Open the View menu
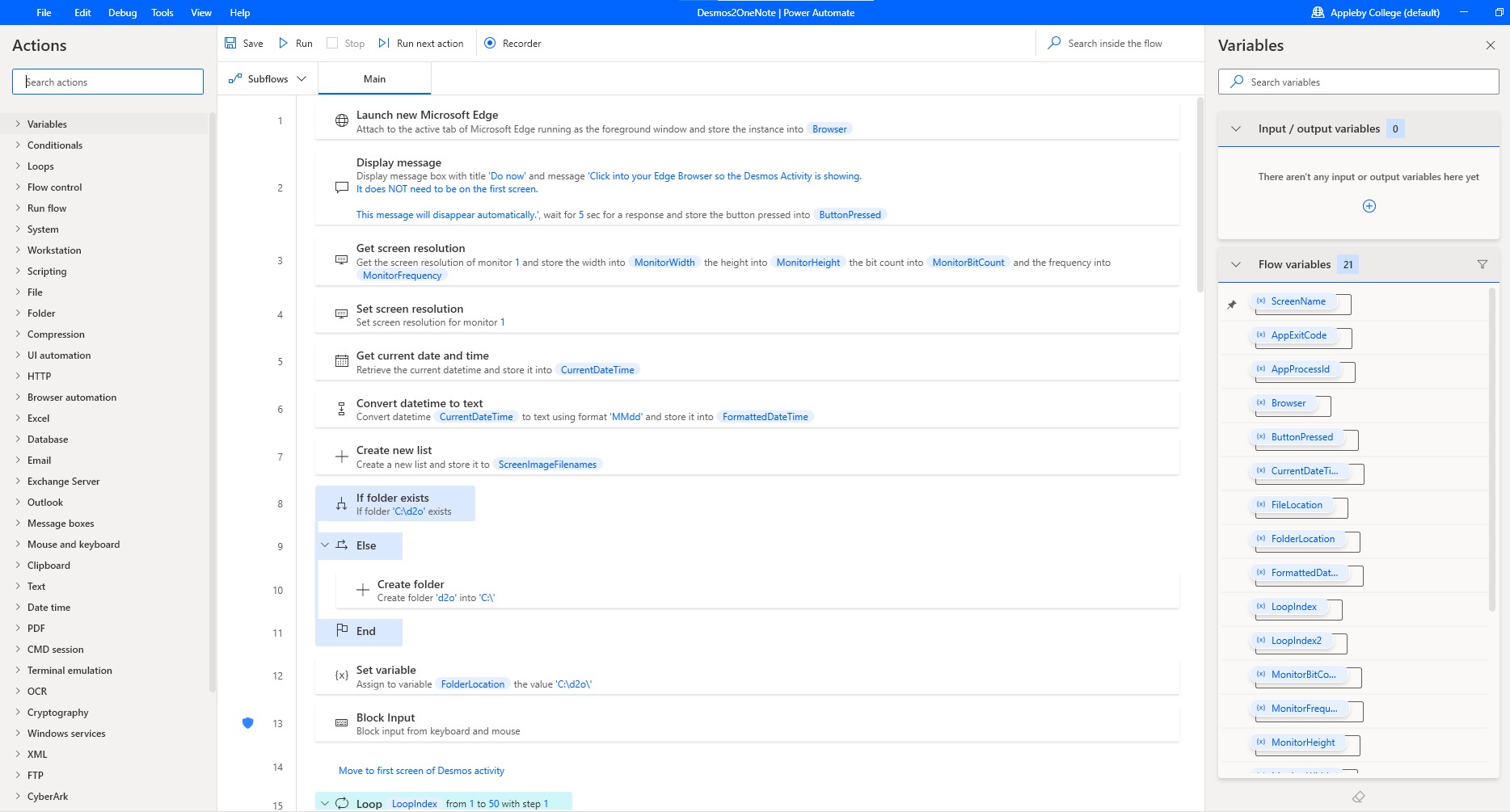This screenshot has width=1510, height=812. (x=201, y=12)
